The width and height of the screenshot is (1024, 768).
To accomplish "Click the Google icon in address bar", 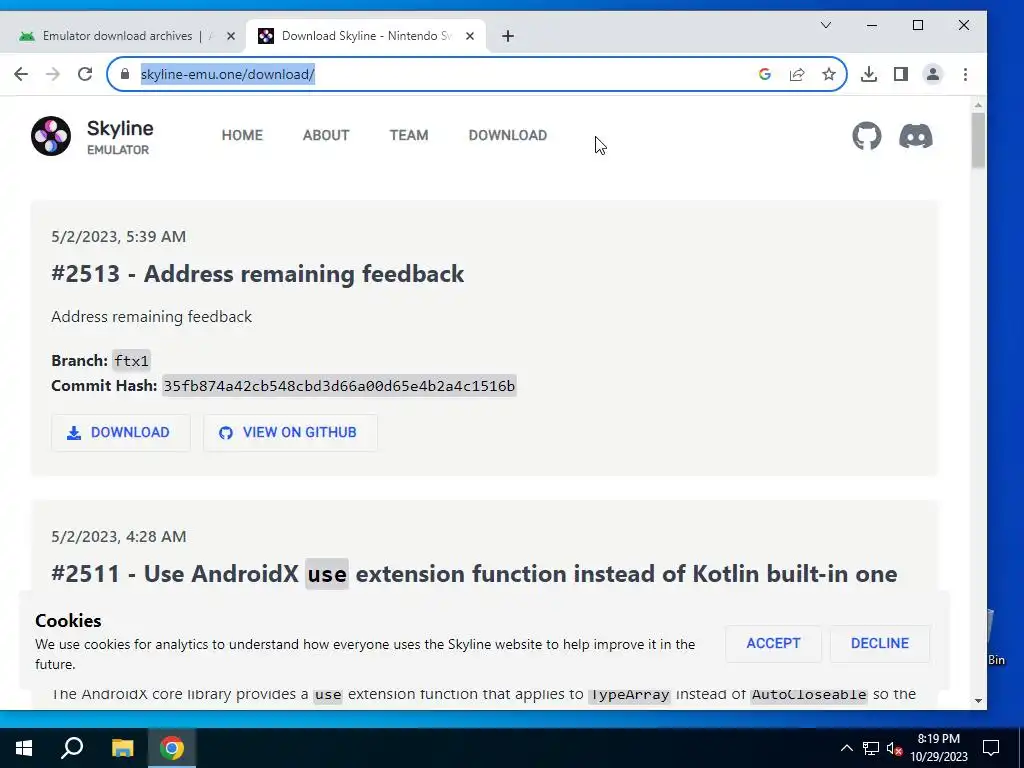I will [765, 74].
